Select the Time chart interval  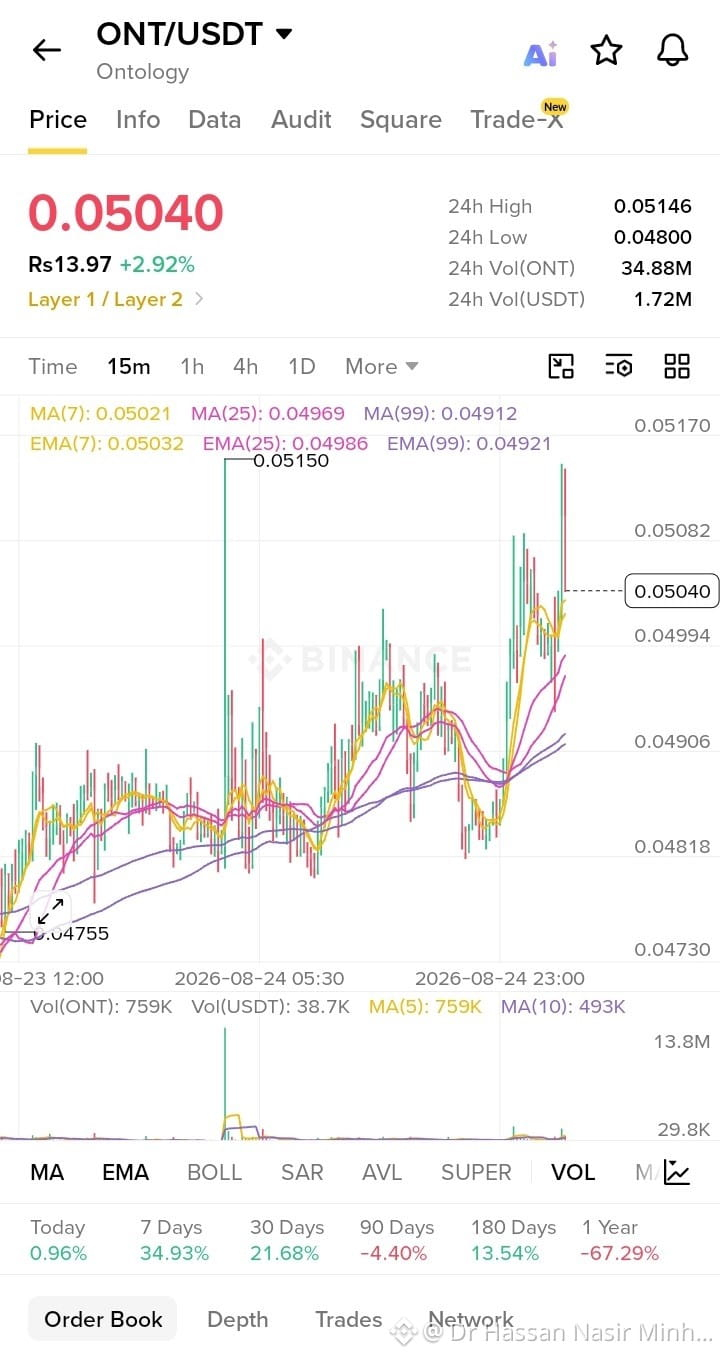[53, 366]
